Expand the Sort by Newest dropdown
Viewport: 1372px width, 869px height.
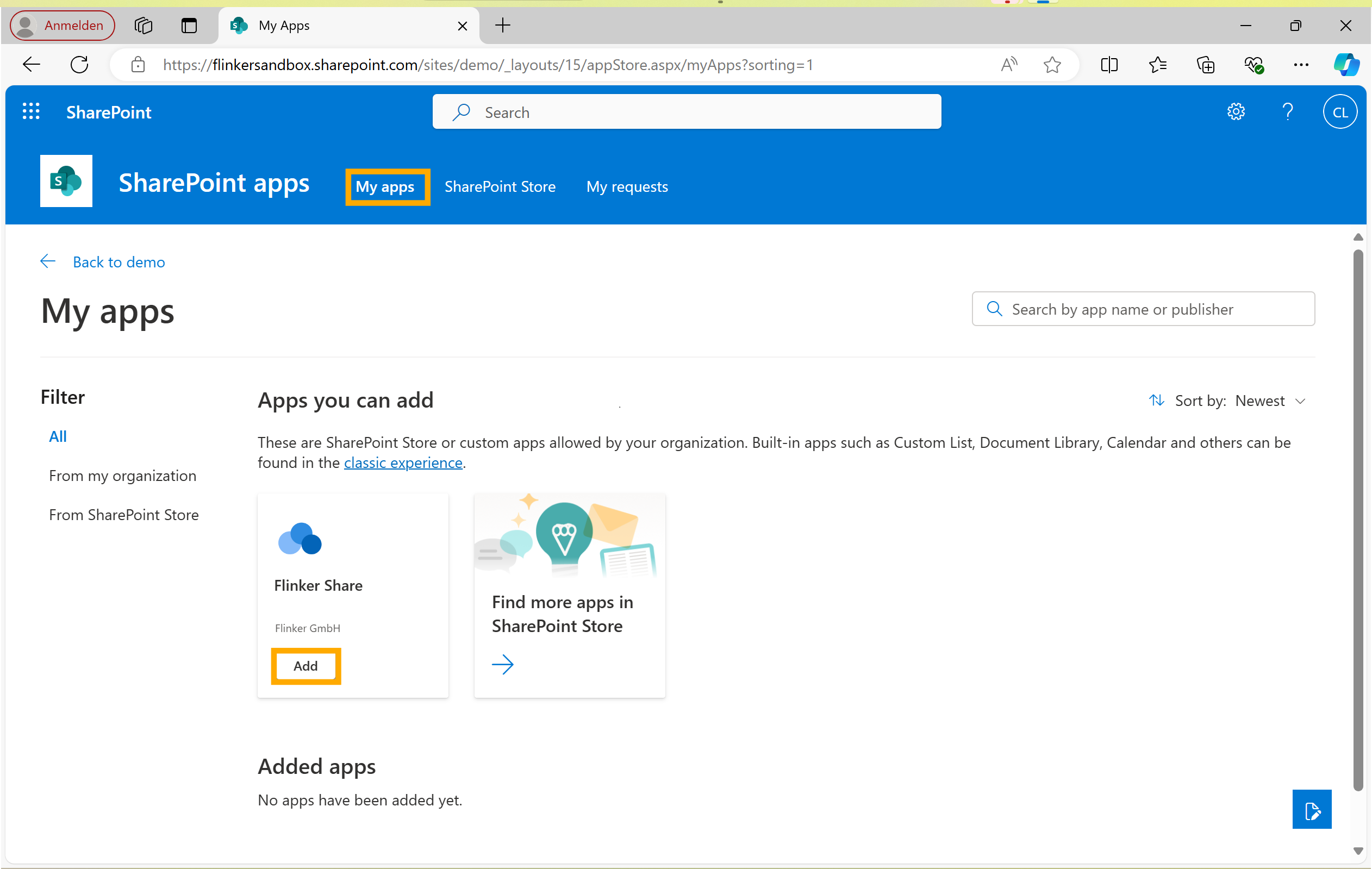pos(1301,399)
